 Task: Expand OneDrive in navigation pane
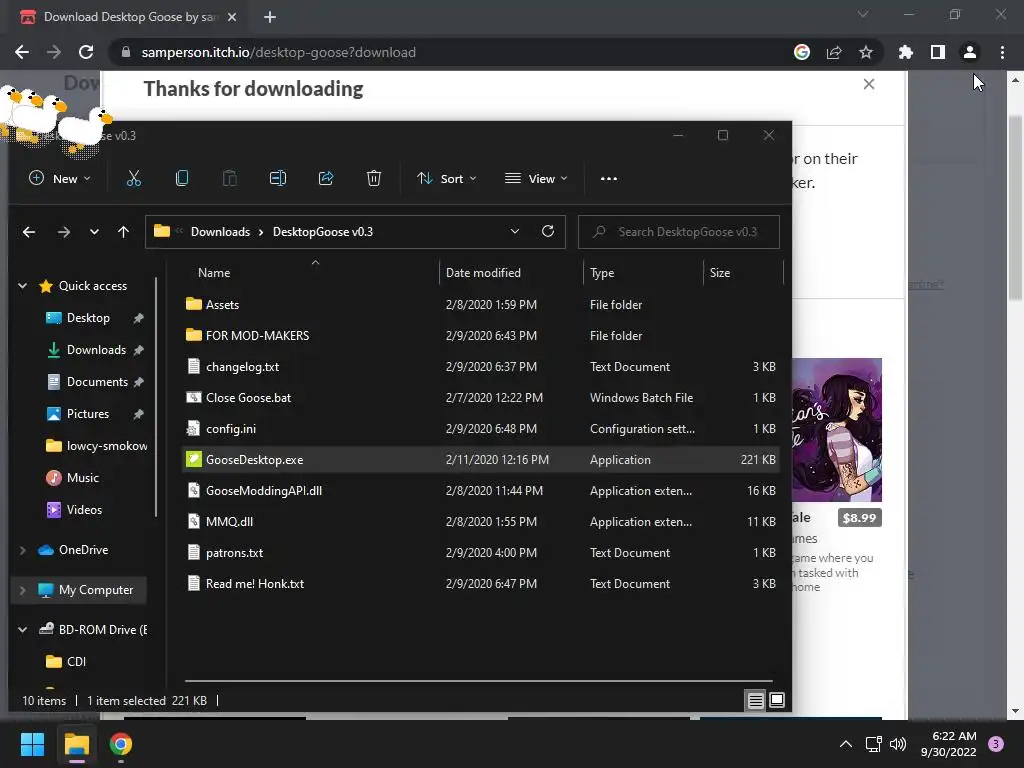[x=22, y=550]
